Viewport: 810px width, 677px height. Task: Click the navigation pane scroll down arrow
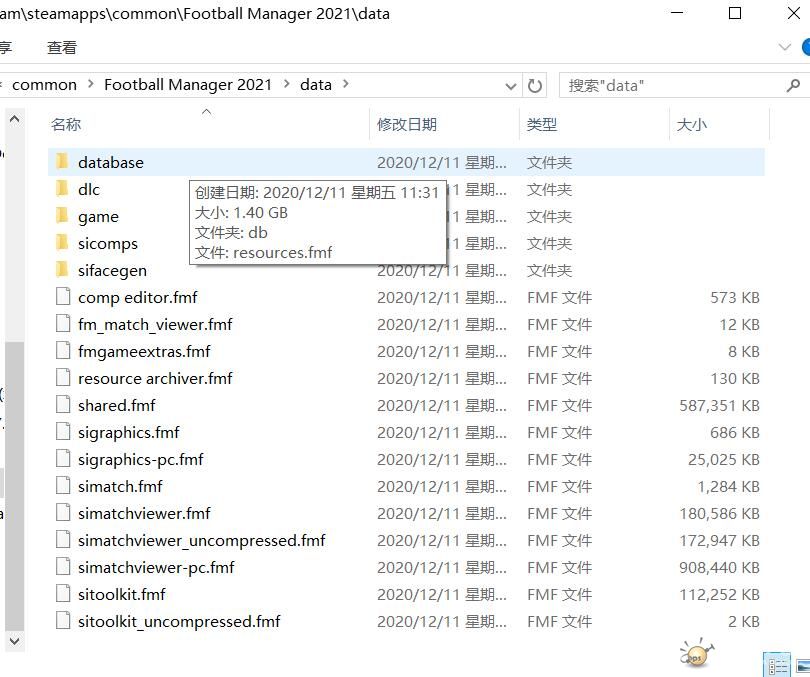point(14,641)
